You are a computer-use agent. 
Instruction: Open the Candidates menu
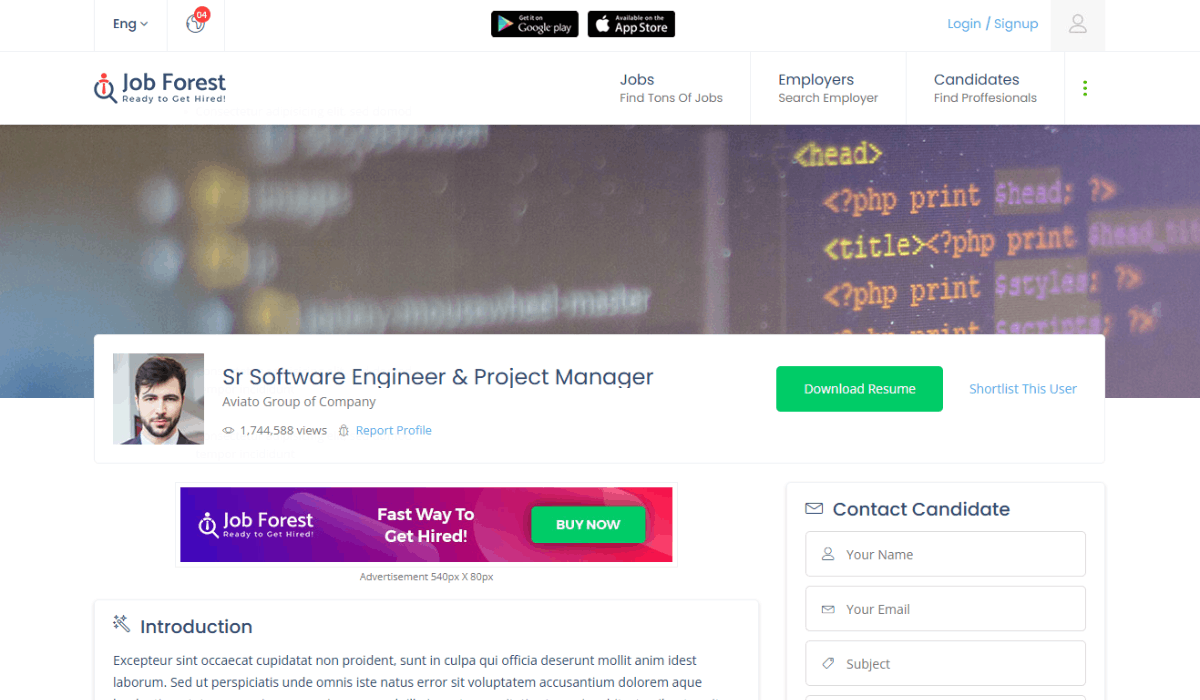click(985, 88)
